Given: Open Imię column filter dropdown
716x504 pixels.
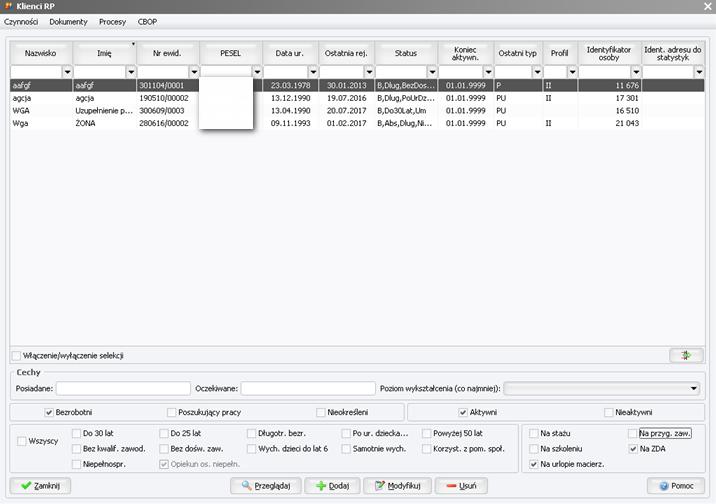Looking at the screenshot, I should [x=131, y=72].
